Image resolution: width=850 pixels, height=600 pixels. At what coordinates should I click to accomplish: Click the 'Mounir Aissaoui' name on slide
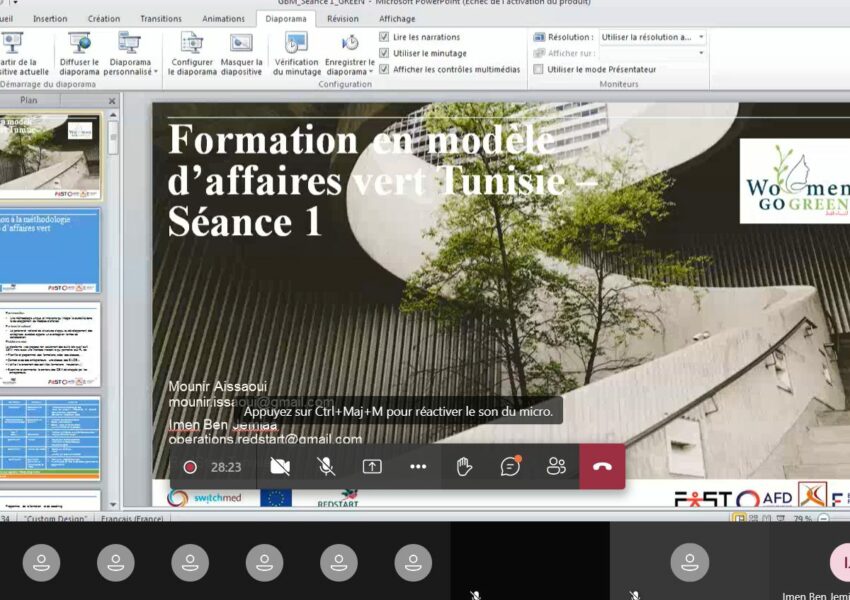tap(217, 386)
